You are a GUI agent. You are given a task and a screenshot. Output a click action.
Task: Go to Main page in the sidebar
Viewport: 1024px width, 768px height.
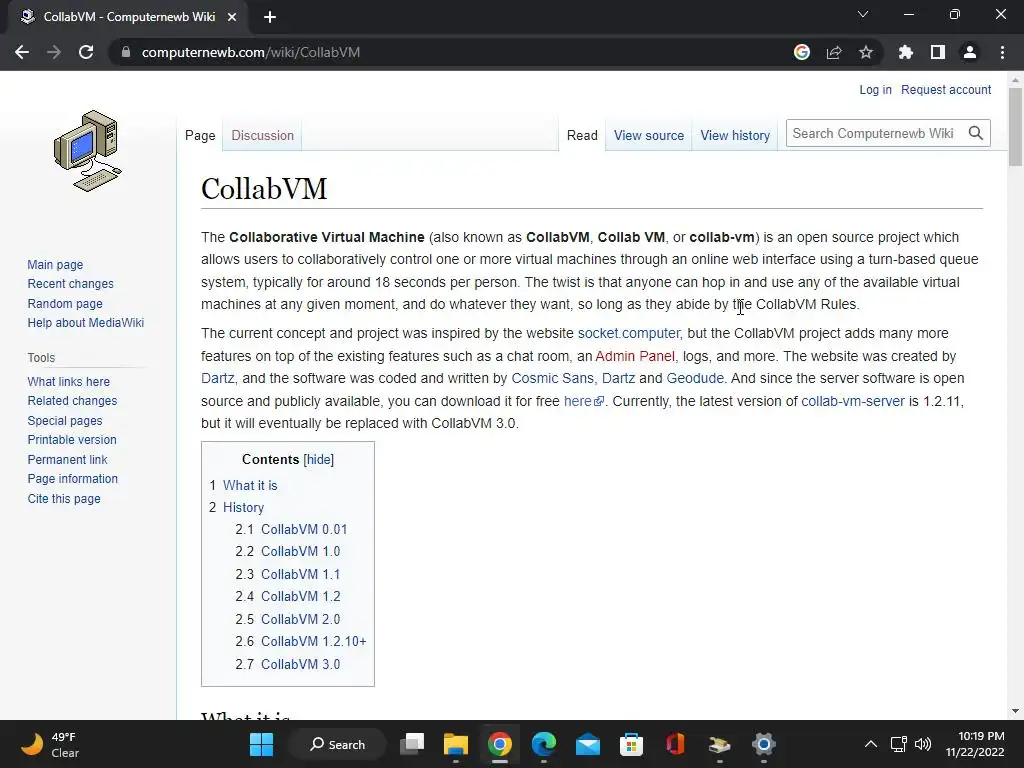[x=55, y=264]
